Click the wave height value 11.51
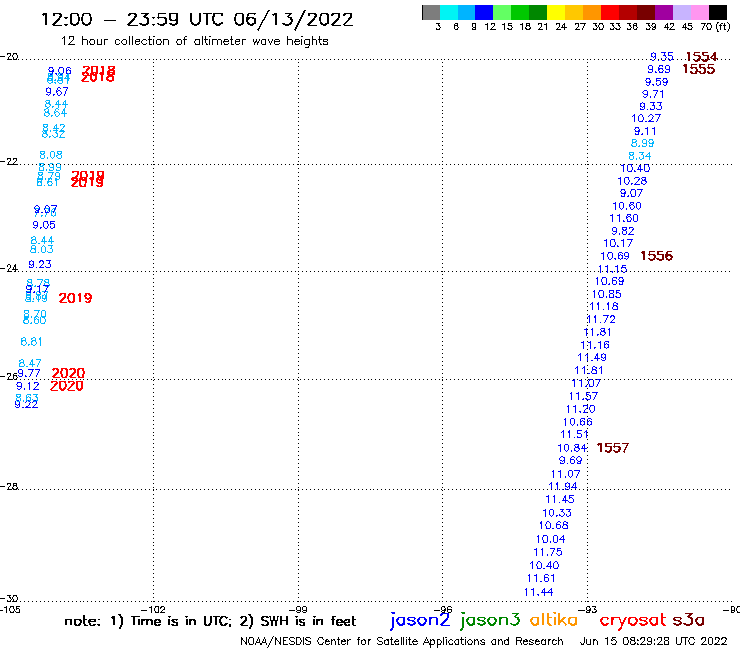 pos(574,434)
